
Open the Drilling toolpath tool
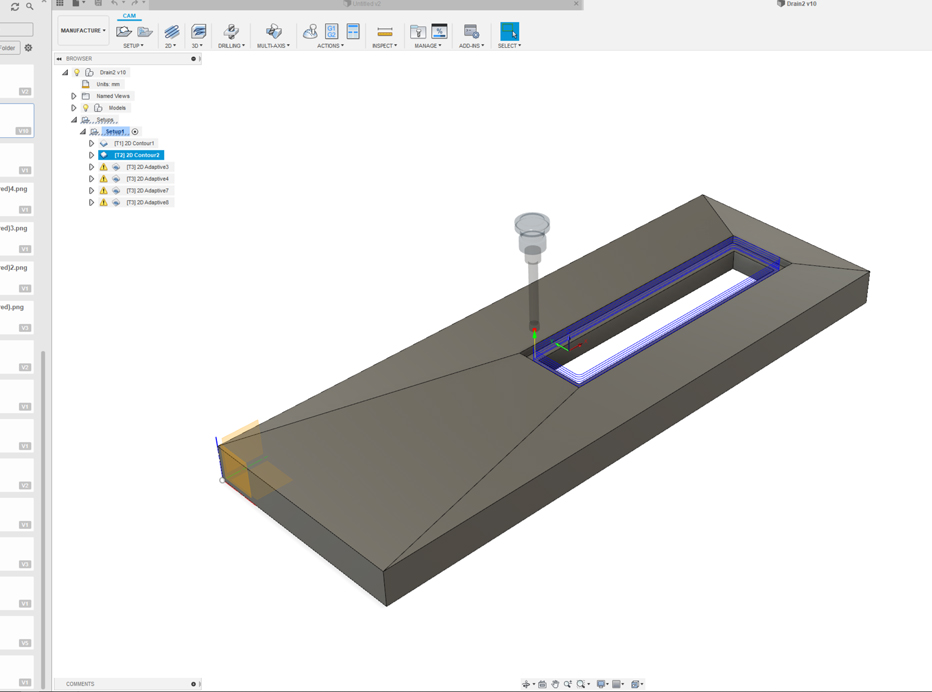[230, 30]
